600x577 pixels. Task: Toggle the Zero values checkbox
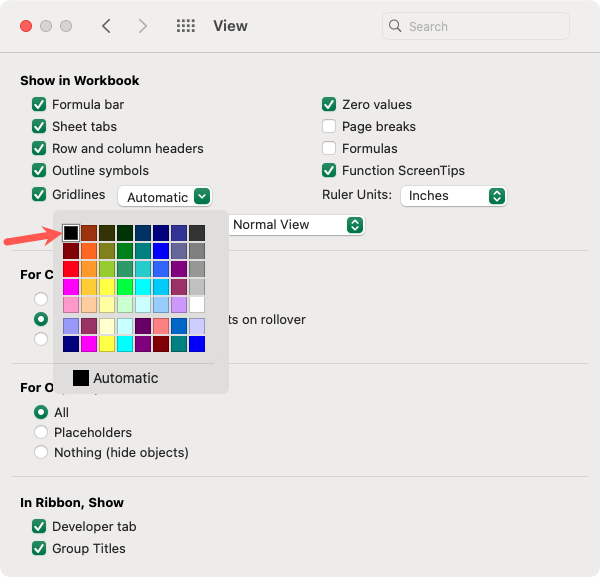(x=329, y=104)
